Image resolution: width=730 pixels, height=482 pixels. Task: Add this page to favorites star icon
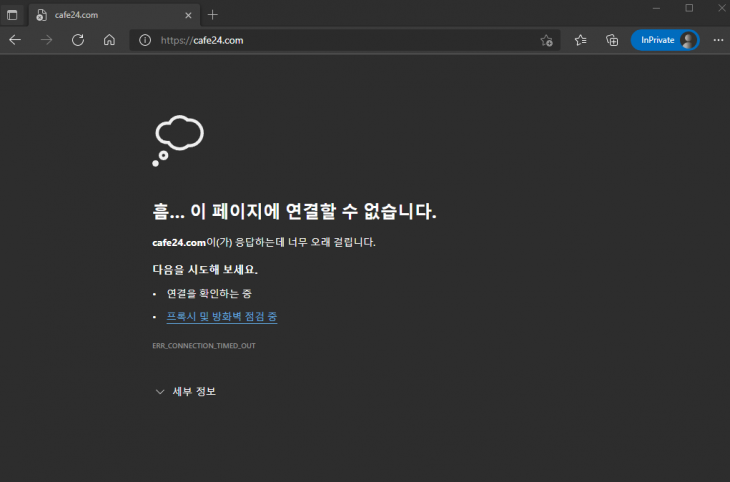tap(547, 41)
